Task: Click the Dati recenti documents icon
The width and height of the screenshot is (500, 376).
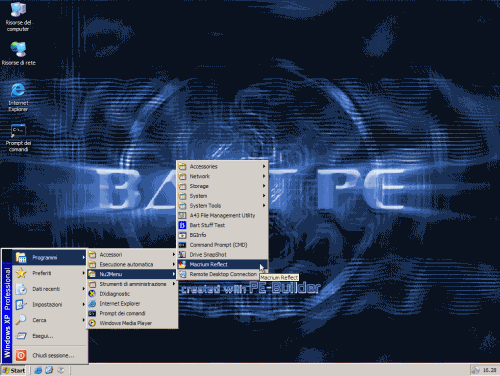Action: (21, 289)
